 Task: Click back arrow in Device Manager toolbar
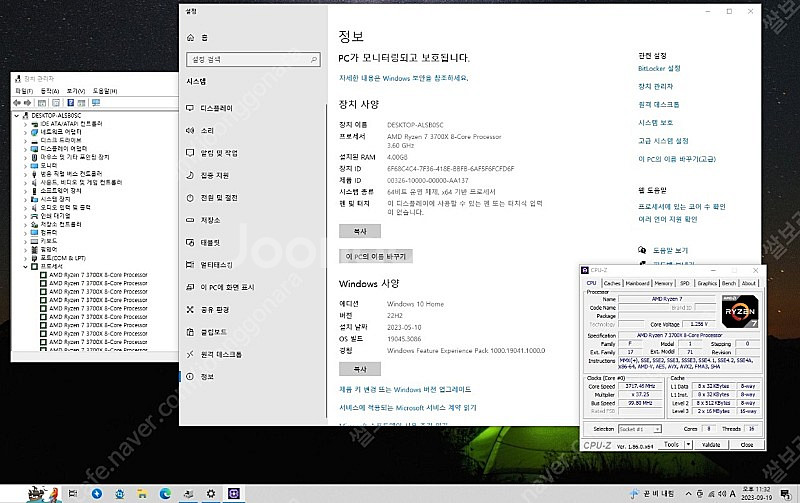pos(18,103)
